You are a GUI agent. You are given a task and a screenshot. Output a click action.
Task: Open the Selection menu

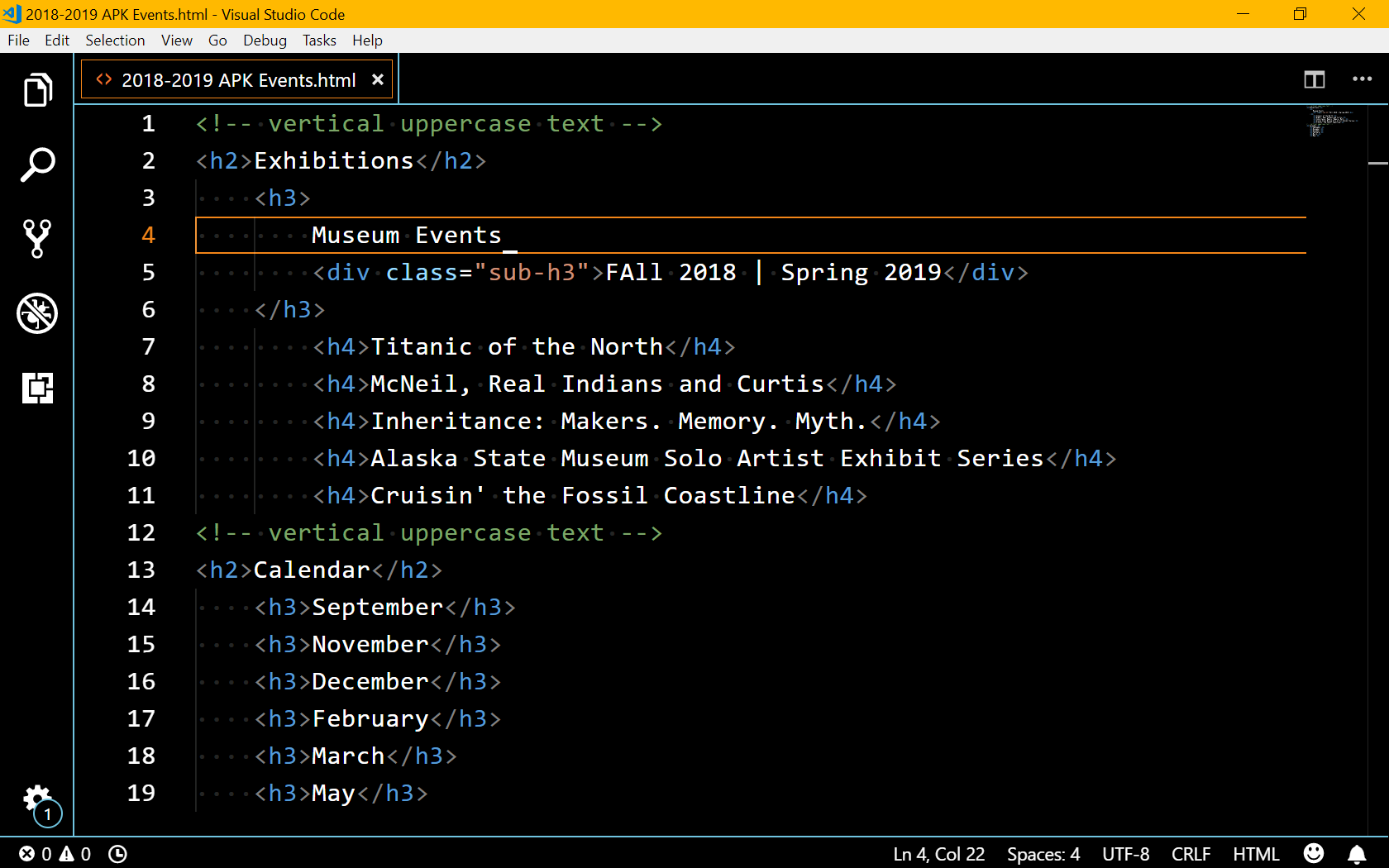(115, 41)
